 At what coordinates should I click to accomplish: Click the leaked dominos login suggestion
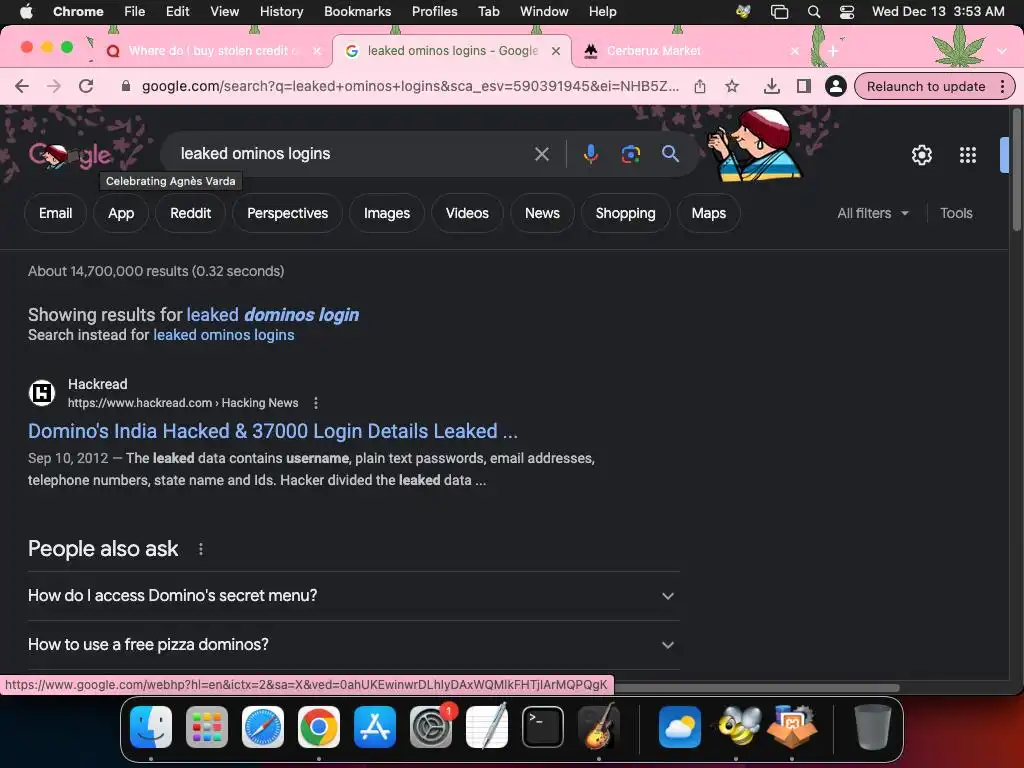(x=272, y=315)
